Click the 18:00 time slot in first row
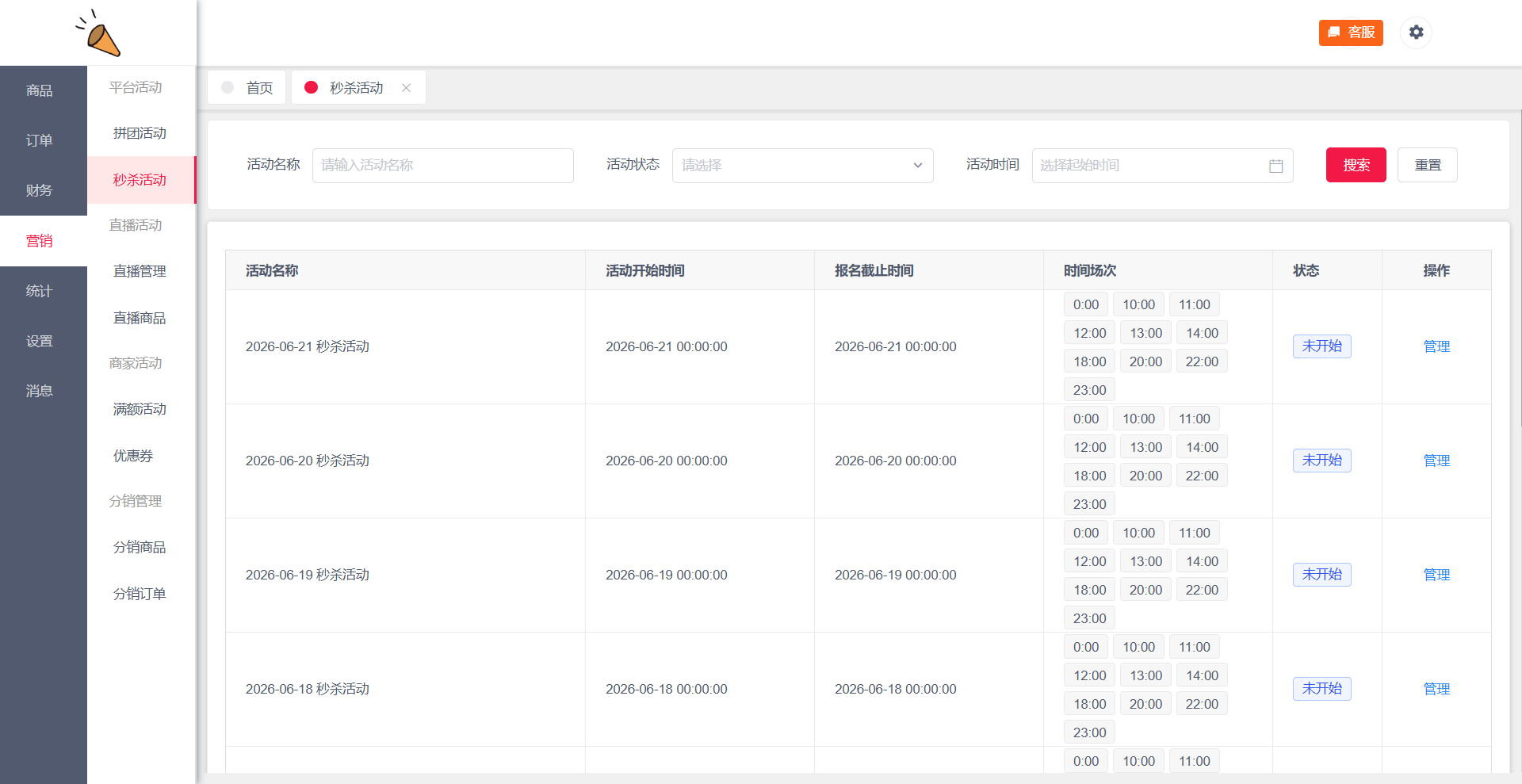This screenshot has width=1522, height=784. [x=1089, y=361]
